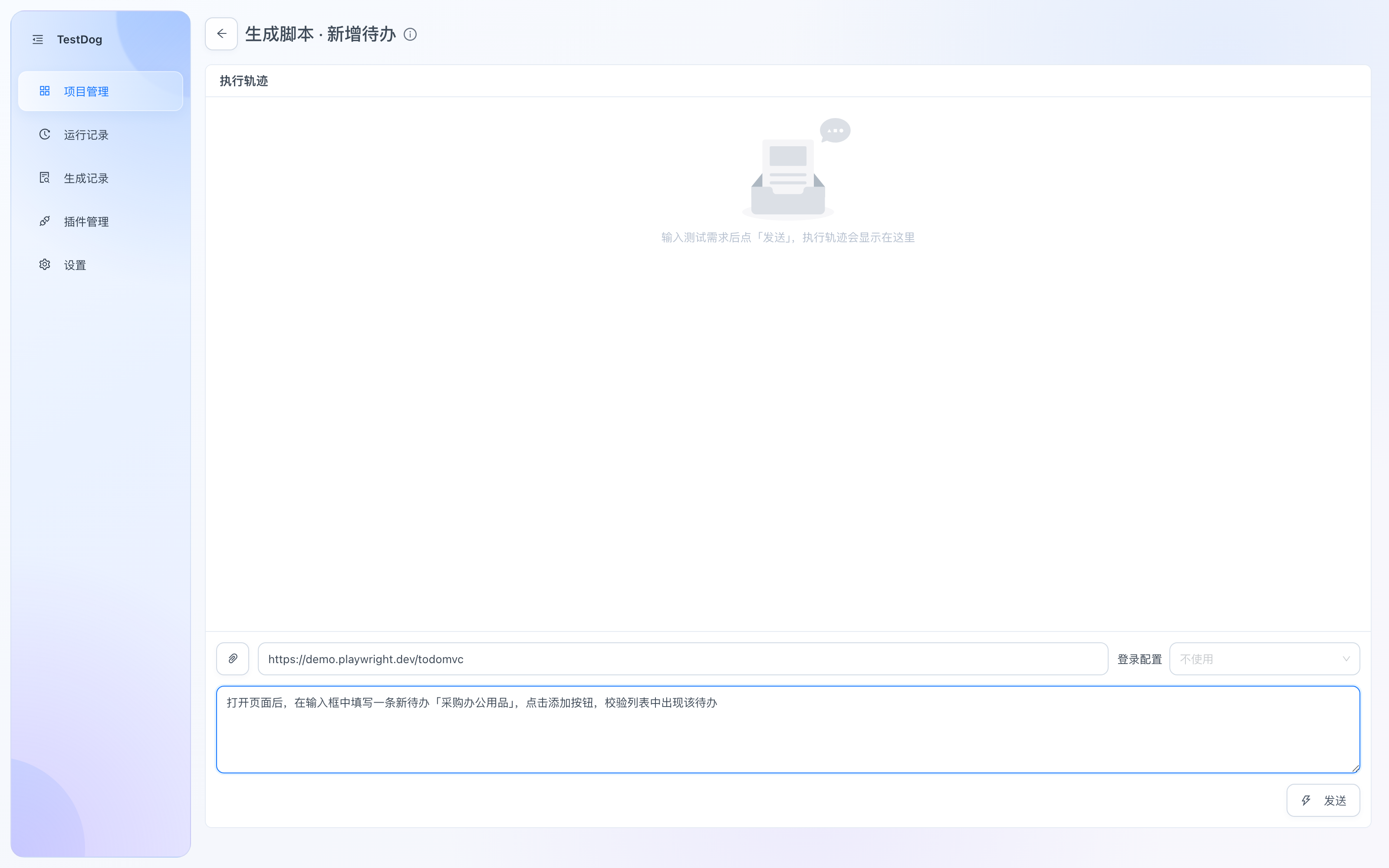Click the 生成脚本 · 新增待办 page title

pyautogui.click(x=320, y=34)
